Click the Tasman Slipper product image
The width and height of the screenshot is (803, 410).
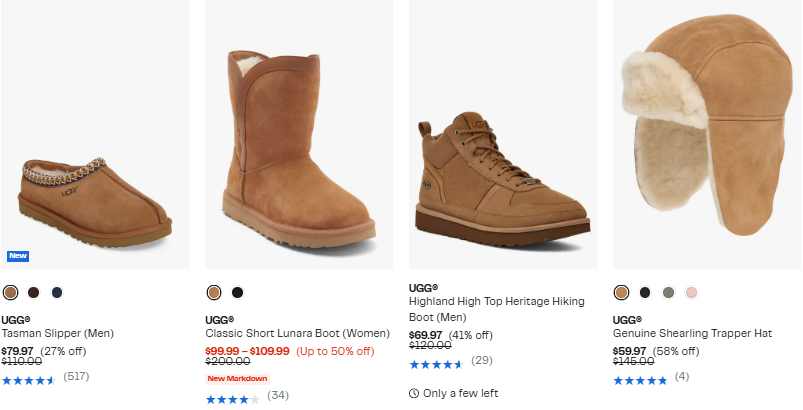click(x=94, y=190)
